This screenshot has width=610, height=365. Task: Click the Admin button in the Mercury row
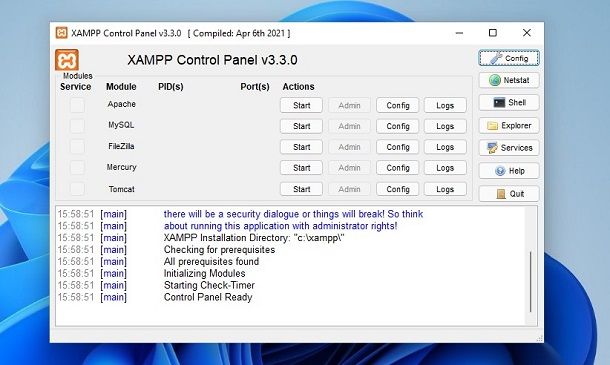tap(349, 168)
